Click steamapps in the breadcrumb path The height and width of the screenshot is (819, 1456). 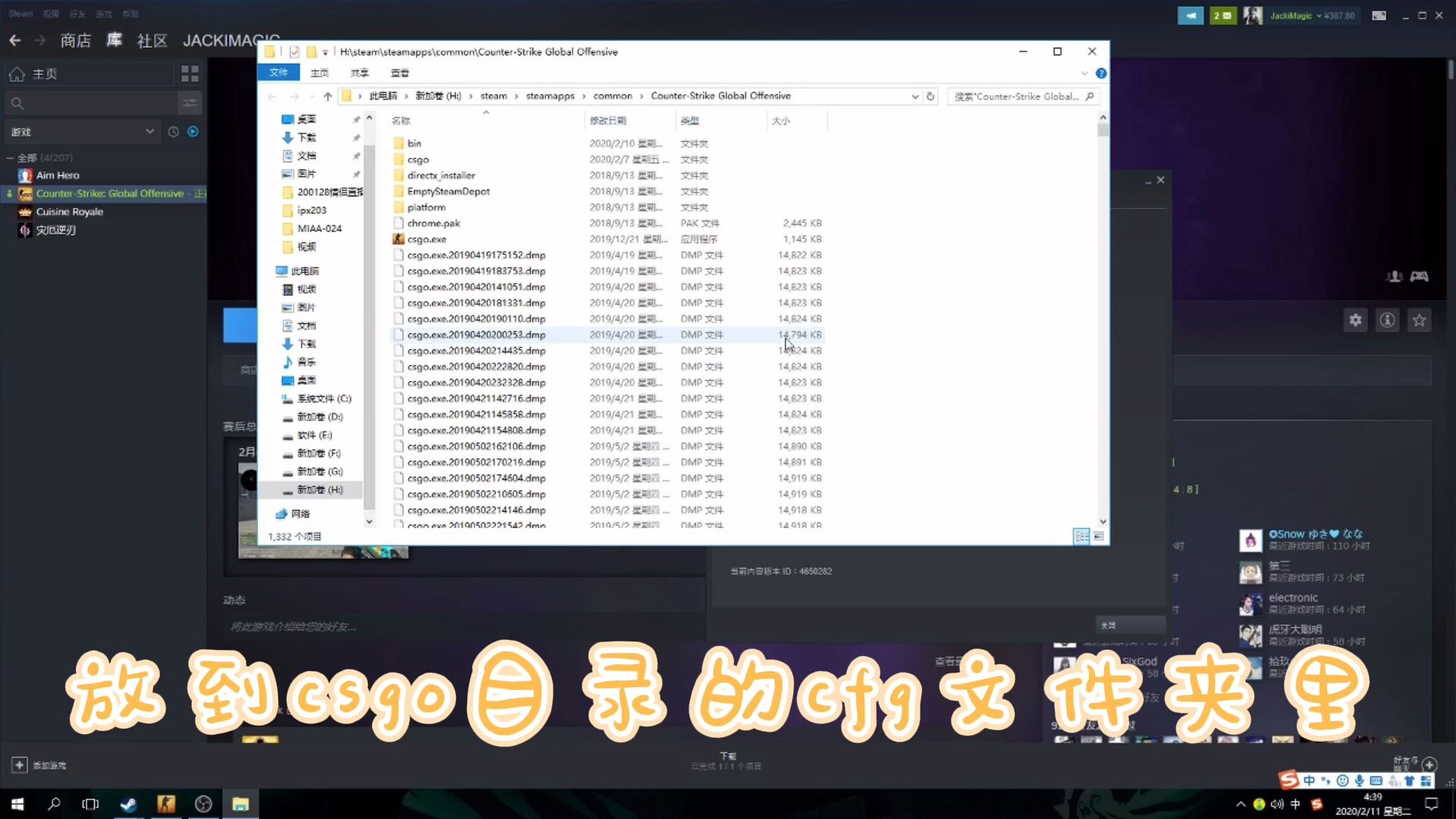coord(550,96)
